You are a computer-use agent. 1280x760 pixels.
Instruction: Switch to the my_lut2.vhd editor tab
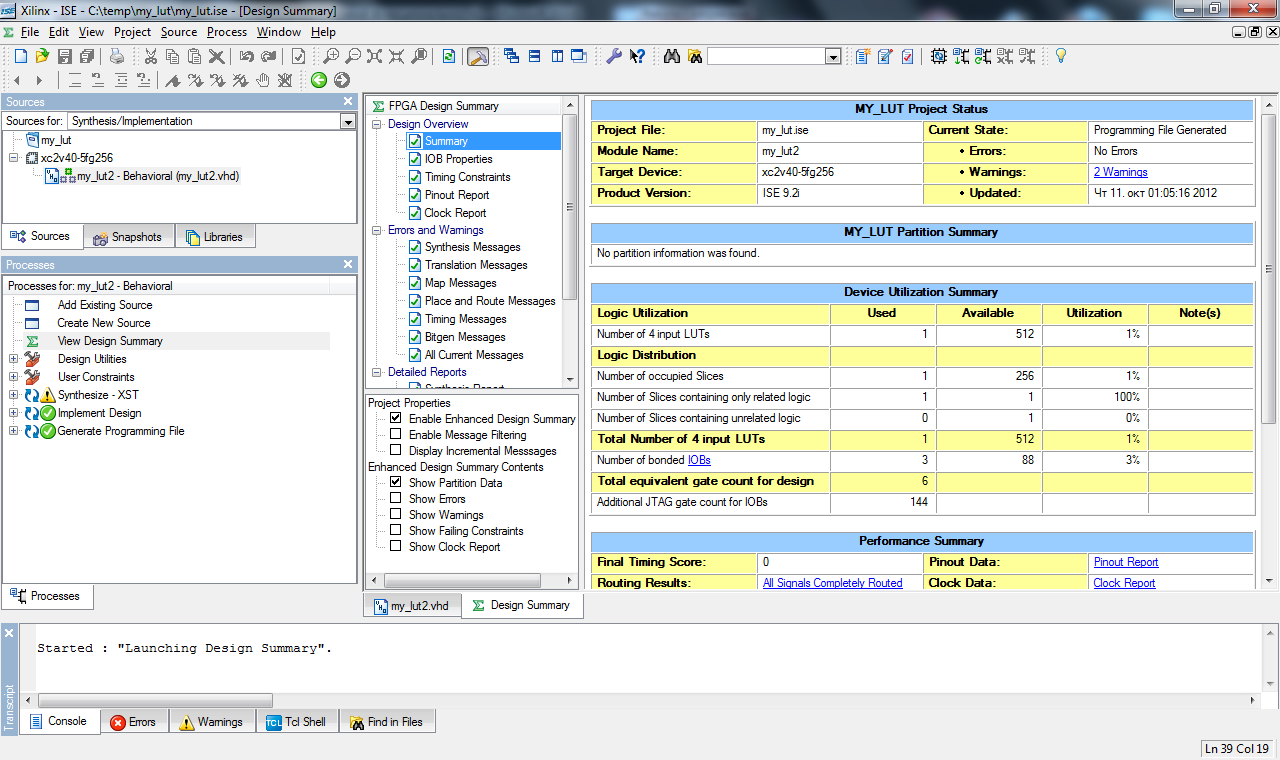411,606
